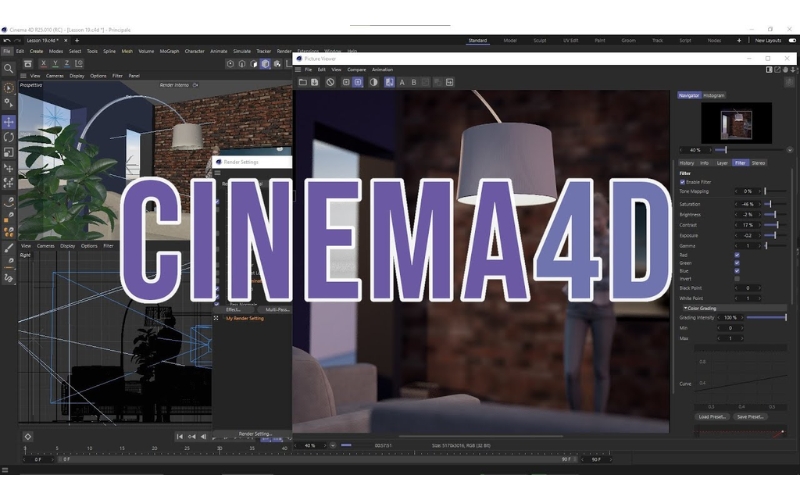Viewport: 800px width, 500px height.
Task: Open the MoGraph menu
Action: coord(169,51)
